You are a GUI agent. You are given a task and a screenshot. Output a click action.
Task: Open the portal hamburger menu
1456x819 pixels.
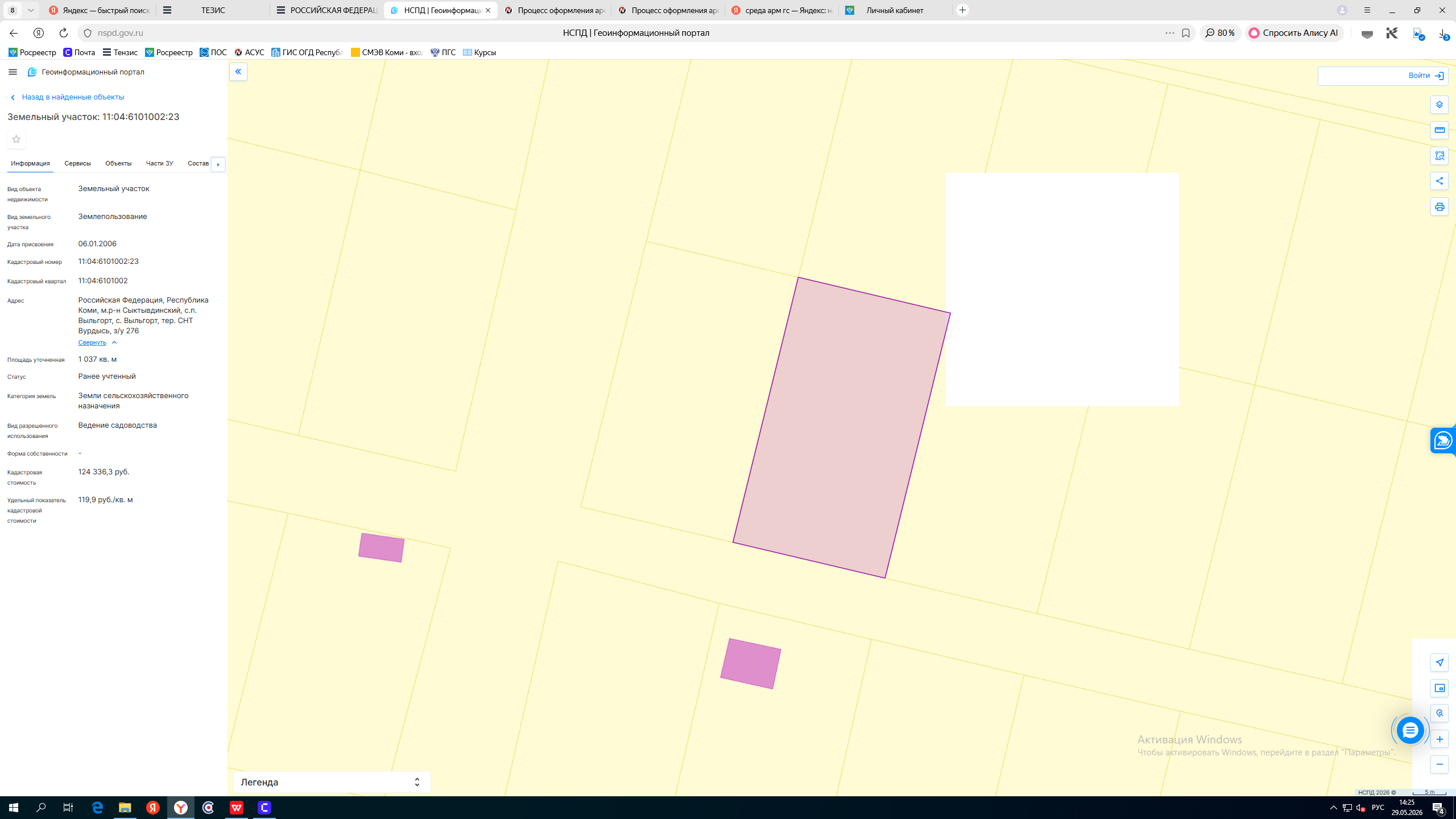point(13,72)
